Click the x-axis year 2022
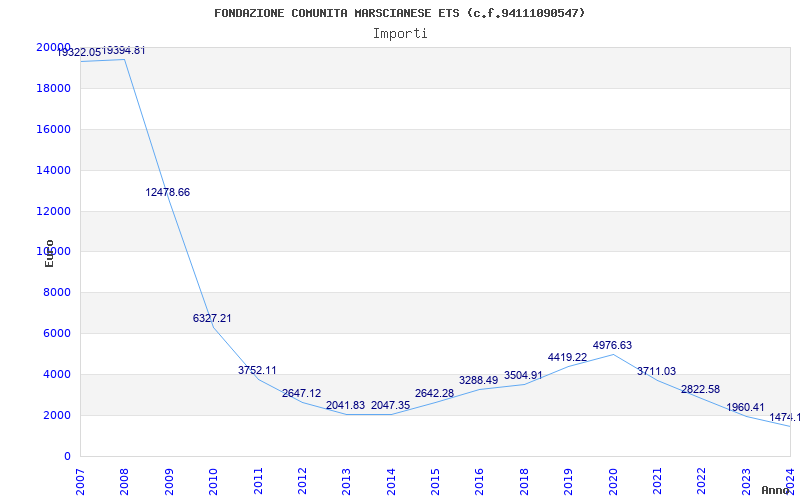The width and height of the screenshot is (800, 500). tap(702, 481)
